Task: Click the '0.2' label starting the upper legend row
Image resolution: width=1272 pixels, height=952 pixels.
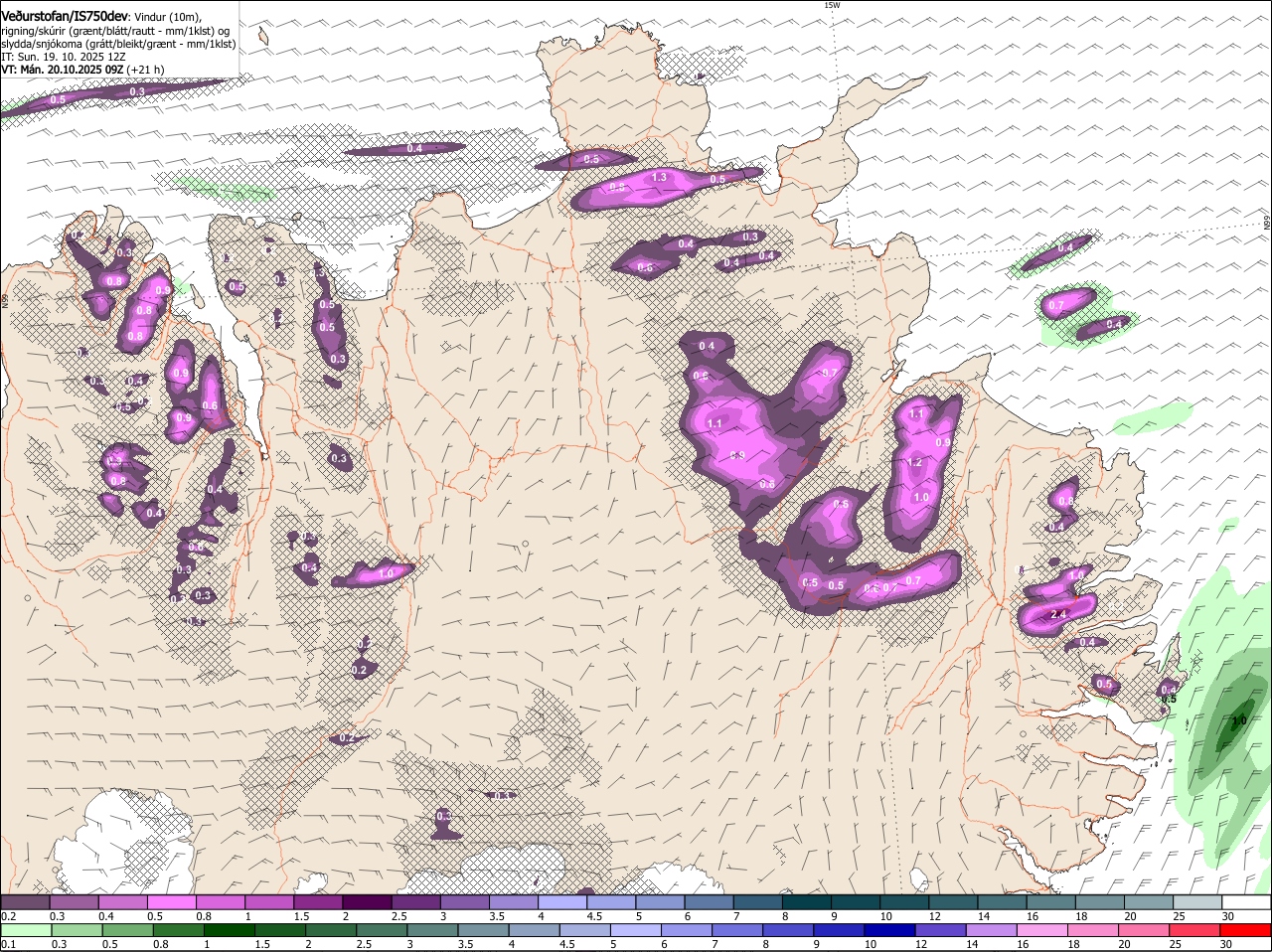Action: [x=8, y=916]
